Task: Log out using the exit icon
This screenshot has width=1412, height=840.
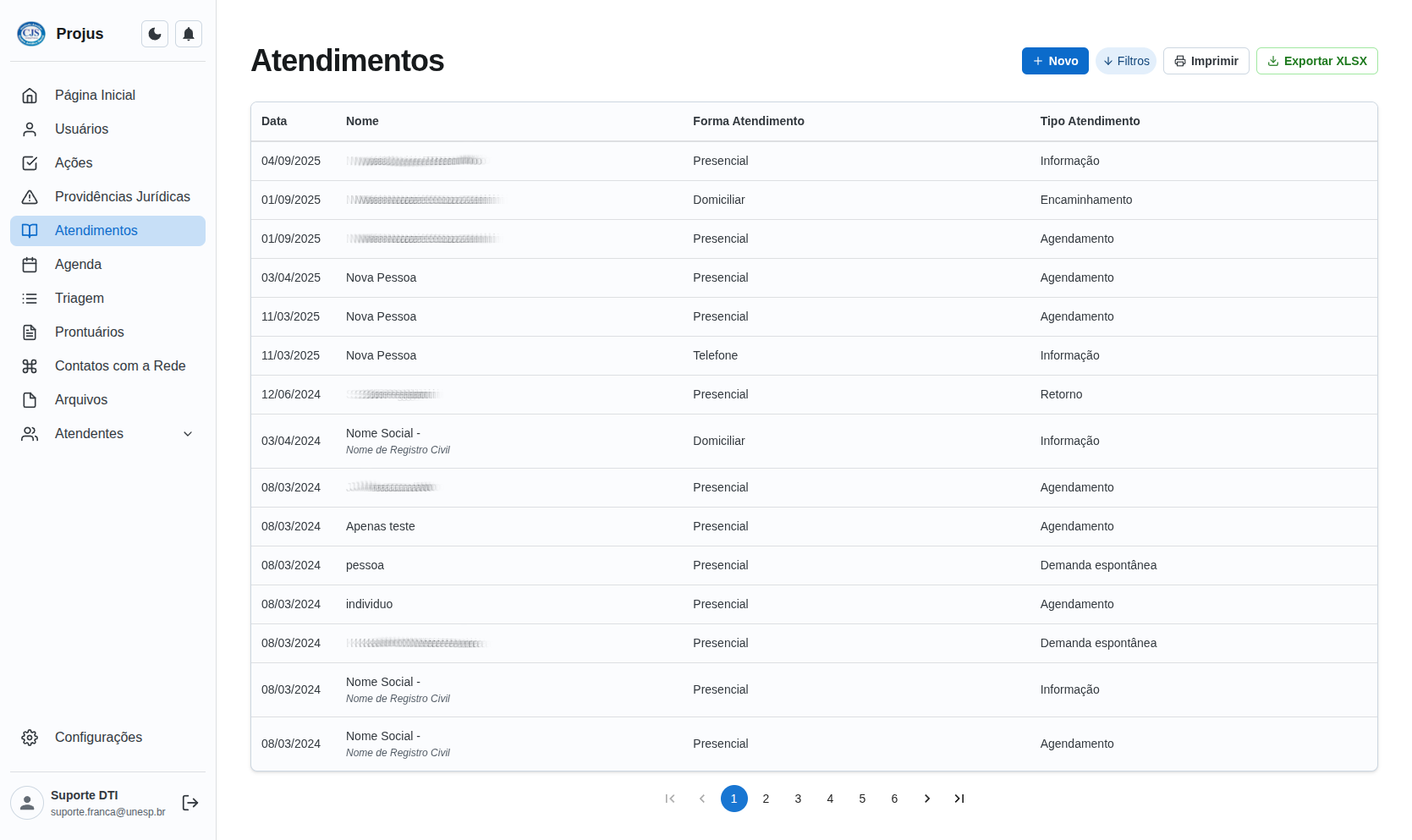Action: (x=190, y=803)
